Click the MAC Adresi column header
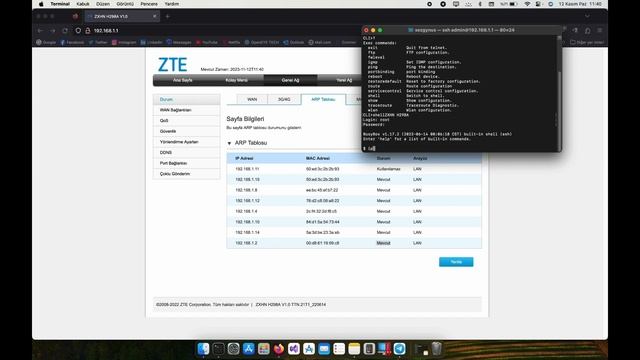Image resolution: width=640 pixels, height=360 pixels. [x=318, y=158]
